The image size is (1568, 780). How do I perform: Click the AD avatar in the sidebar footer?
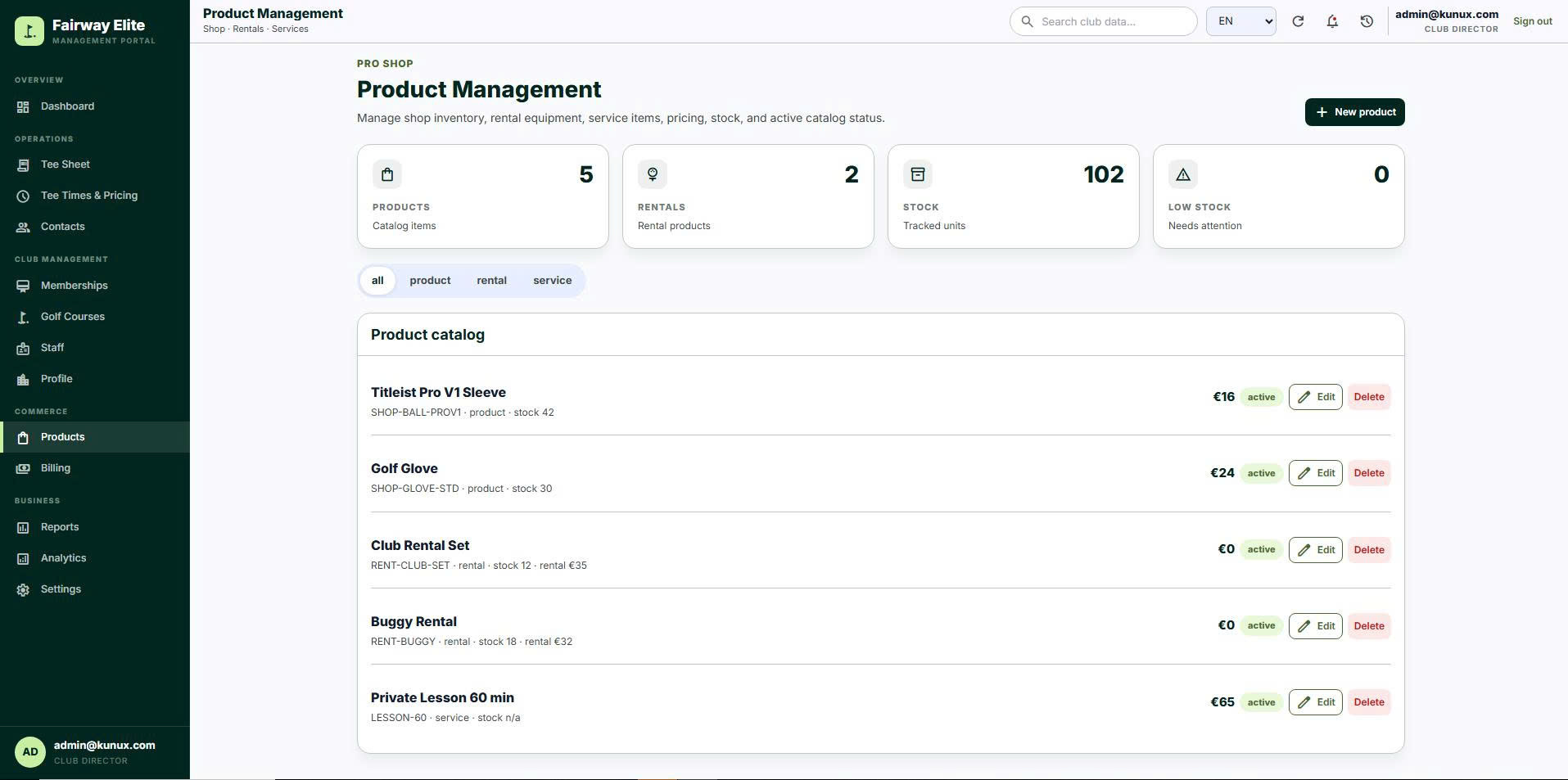(x=30, y=752)
